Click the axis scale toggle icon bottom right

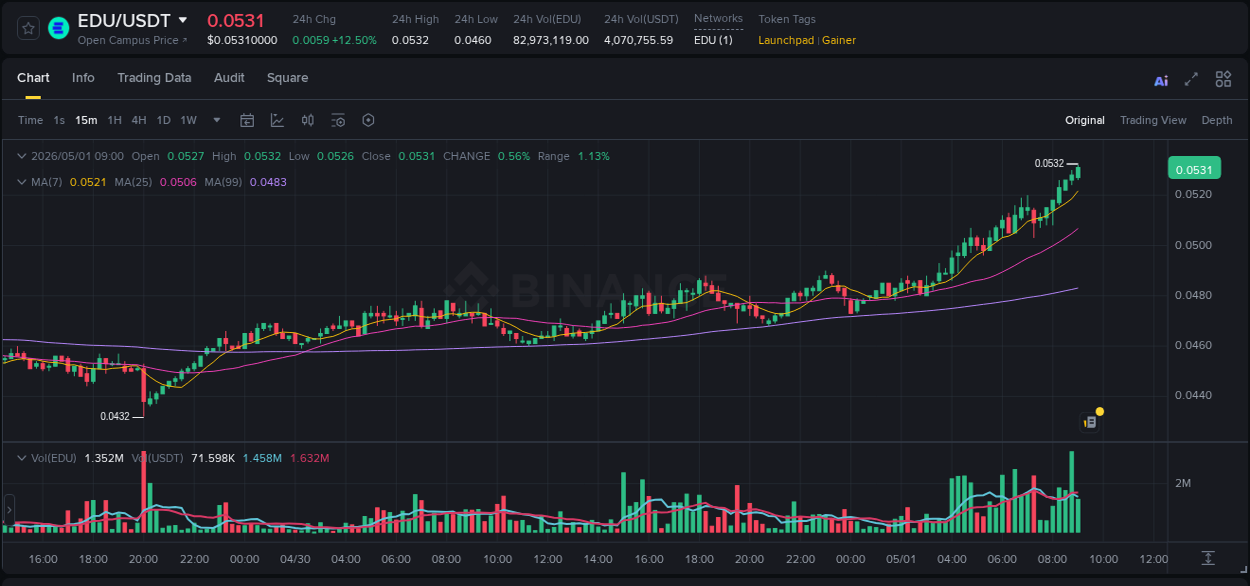pos(1208,558)
